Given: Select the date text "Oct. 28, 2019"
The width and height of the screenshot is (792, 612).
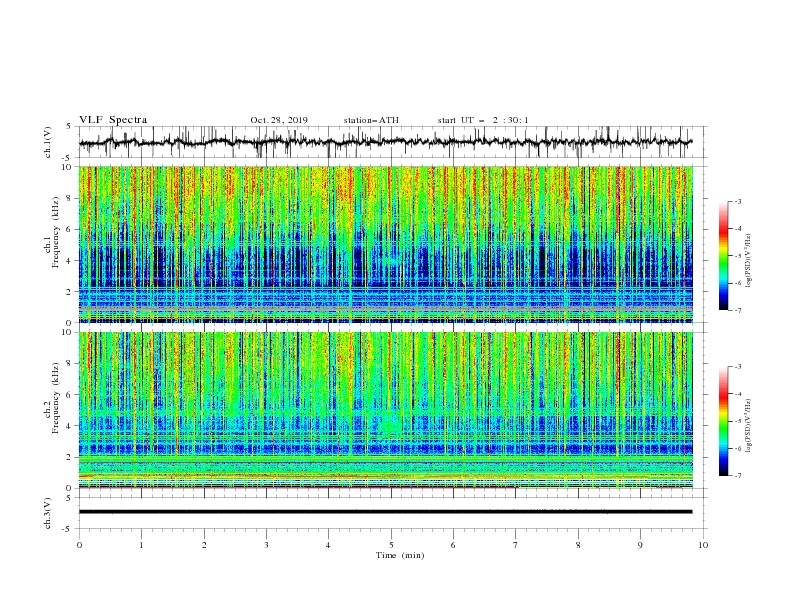Looking at the screenshot, I should (x=279, y=120).
